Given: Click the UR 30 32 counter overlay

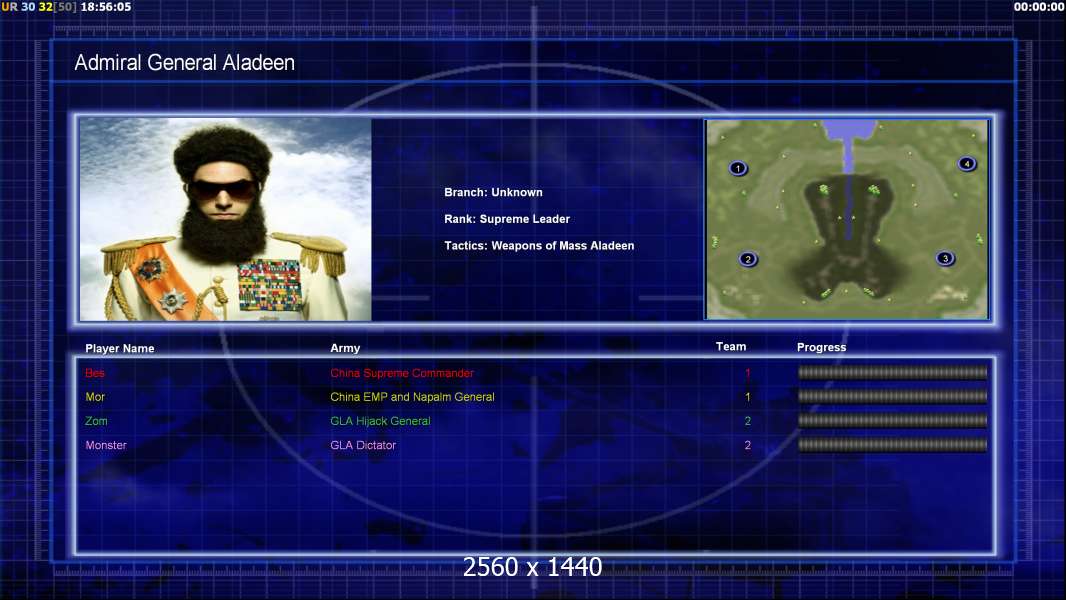Looking at the screenshot, I should [x=39, y=7].
